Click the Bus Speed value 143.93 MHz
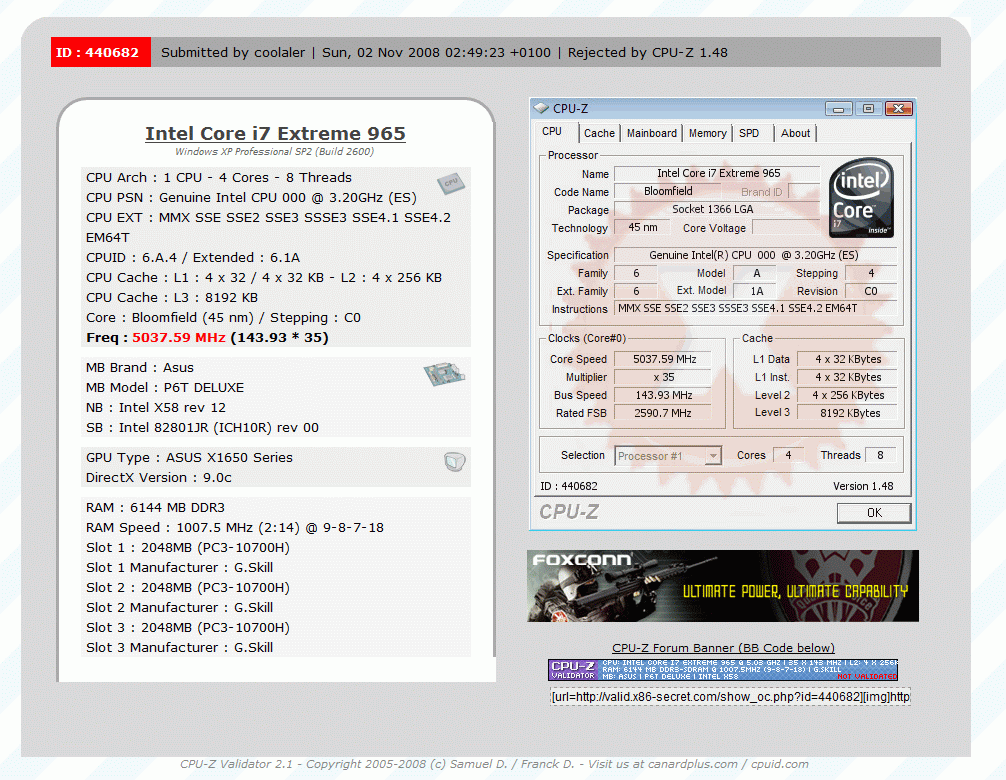The height and width of the screenshot is (780, 1006). (663, 395)
